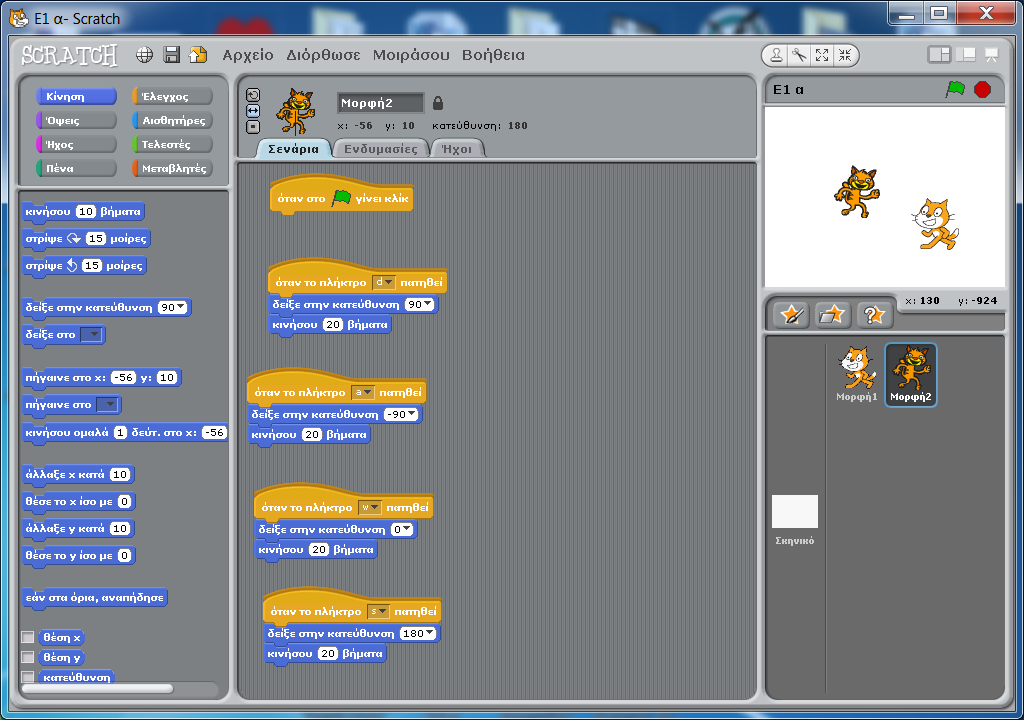Image resolution: width=1024 pixels, height=720 pixels.
Task: Click the light orange cat on the stage
Action: [x=935, y=224]
